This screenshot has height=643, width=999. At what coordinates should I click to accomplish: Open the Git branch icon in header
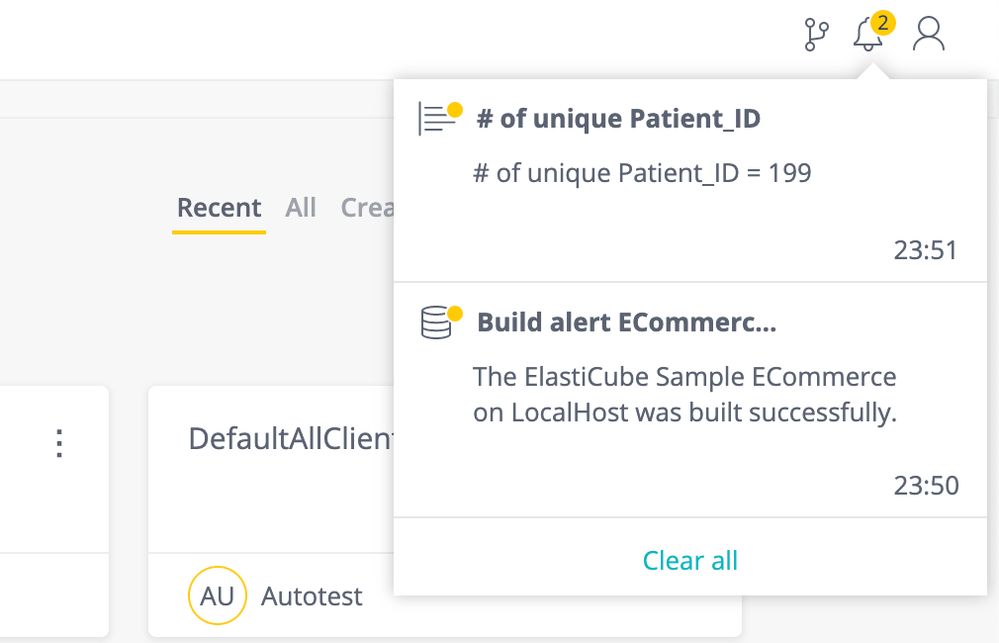(816, 35)
